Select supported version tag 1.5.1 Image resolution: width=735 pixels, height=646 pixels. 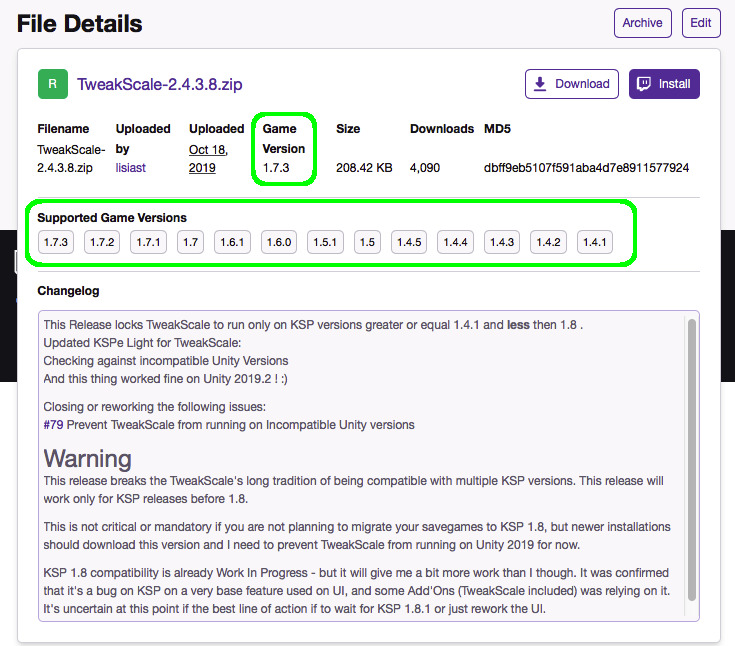(x=325, y=242)
